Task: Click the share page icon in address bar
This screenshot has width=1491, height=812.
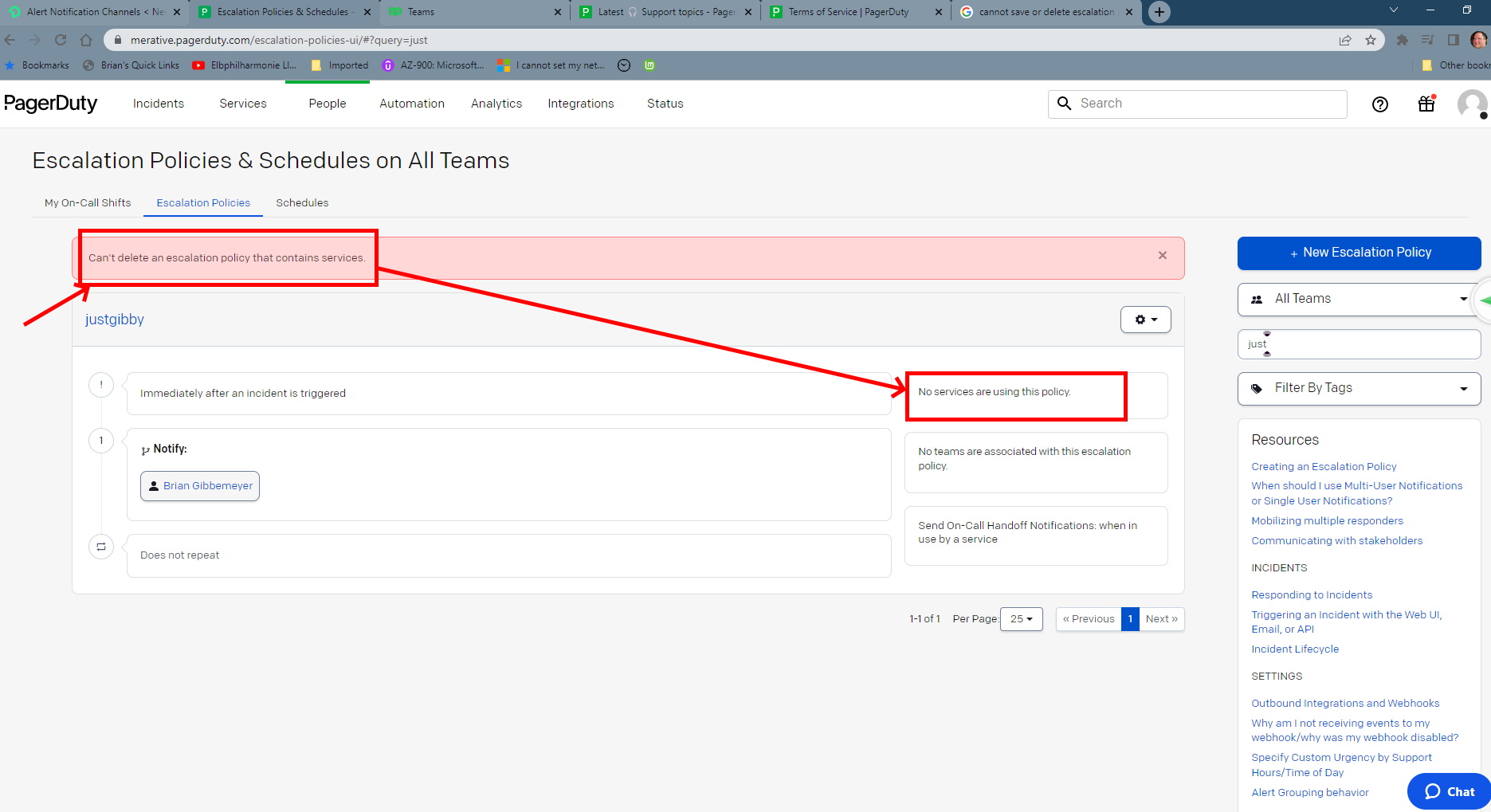Action: tap(1345, 40)
